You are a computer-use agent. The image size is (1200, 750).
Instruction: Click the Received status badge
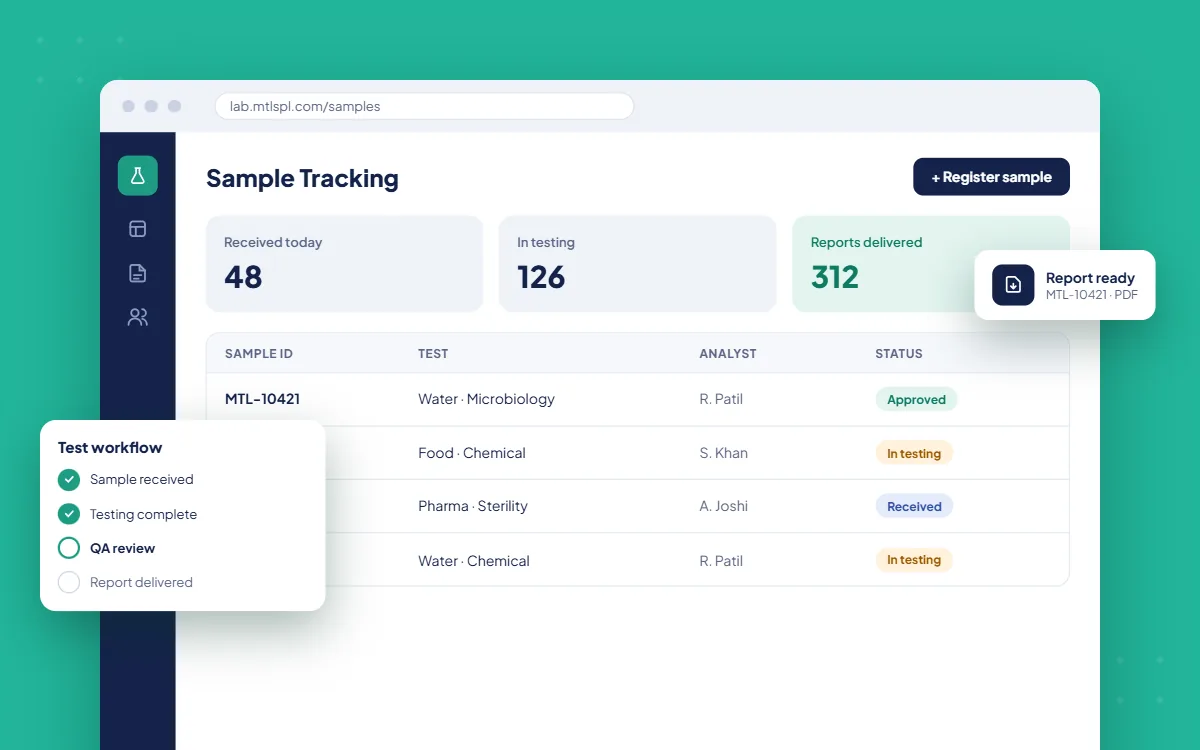point(914,506)
